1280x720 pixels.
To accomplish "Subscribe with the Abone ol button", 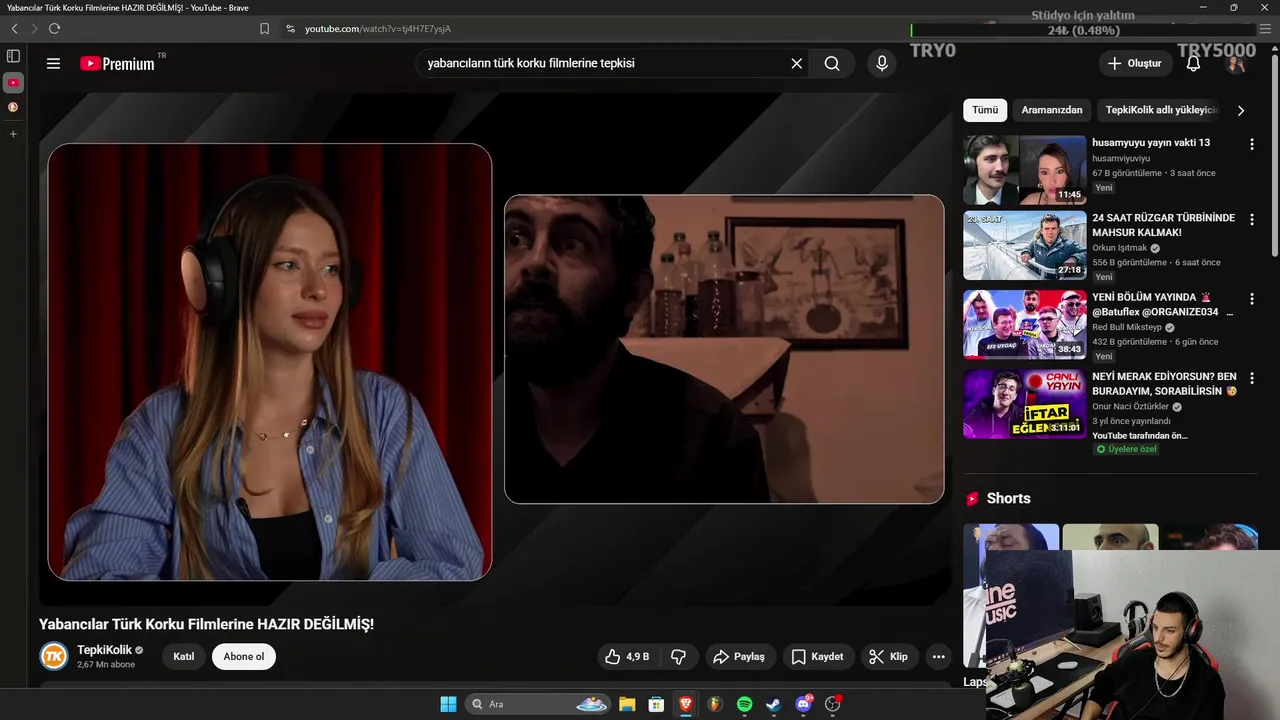I will 244,657.
